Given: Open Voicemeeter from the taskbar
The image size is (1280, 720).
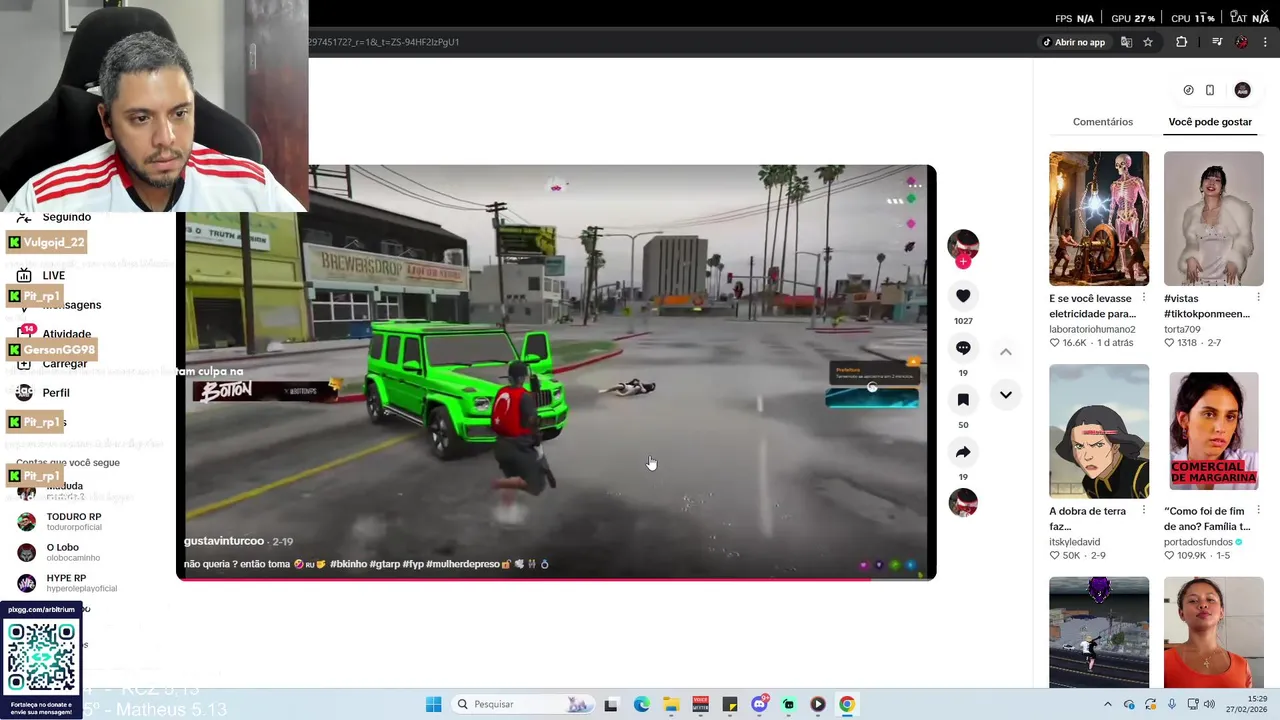Looking at the screenshot, I should (700, 704).
